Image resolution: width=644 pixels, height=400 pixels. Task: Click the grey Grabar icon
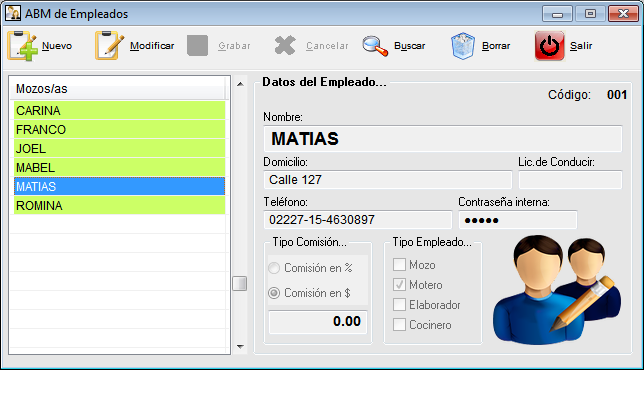click(x=197, y=46)
